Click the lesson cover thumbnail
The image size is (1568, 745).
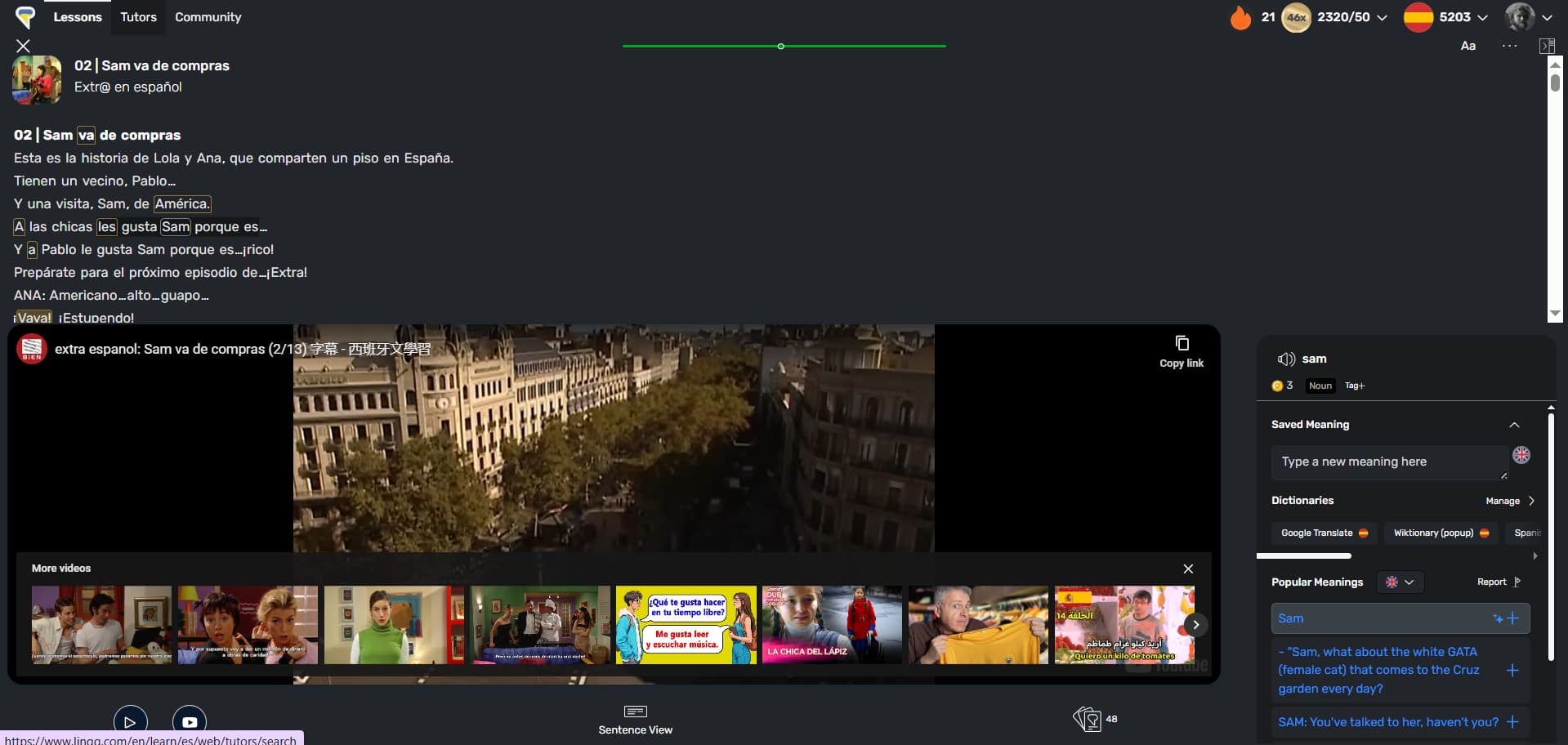click(x=37, y=80)
